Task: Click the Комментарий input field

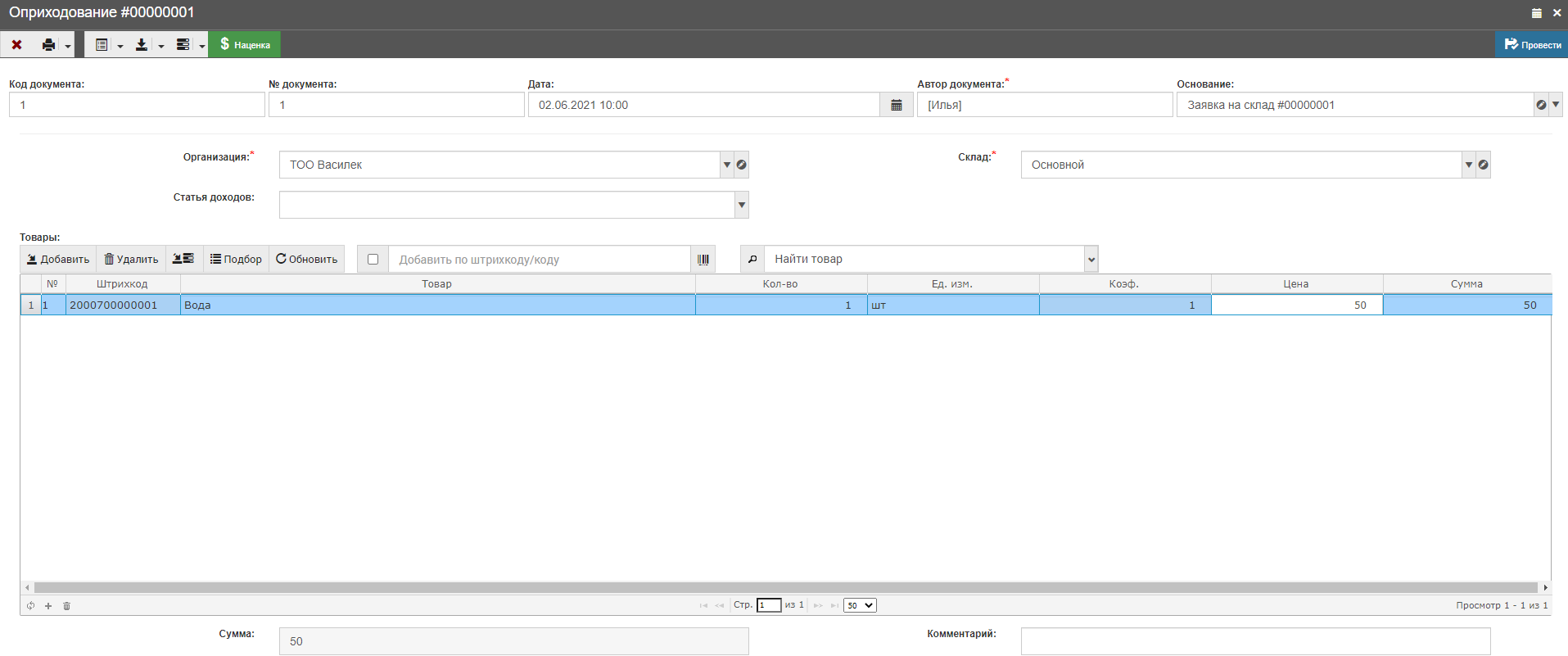Action: click(x=1255, y=641)
